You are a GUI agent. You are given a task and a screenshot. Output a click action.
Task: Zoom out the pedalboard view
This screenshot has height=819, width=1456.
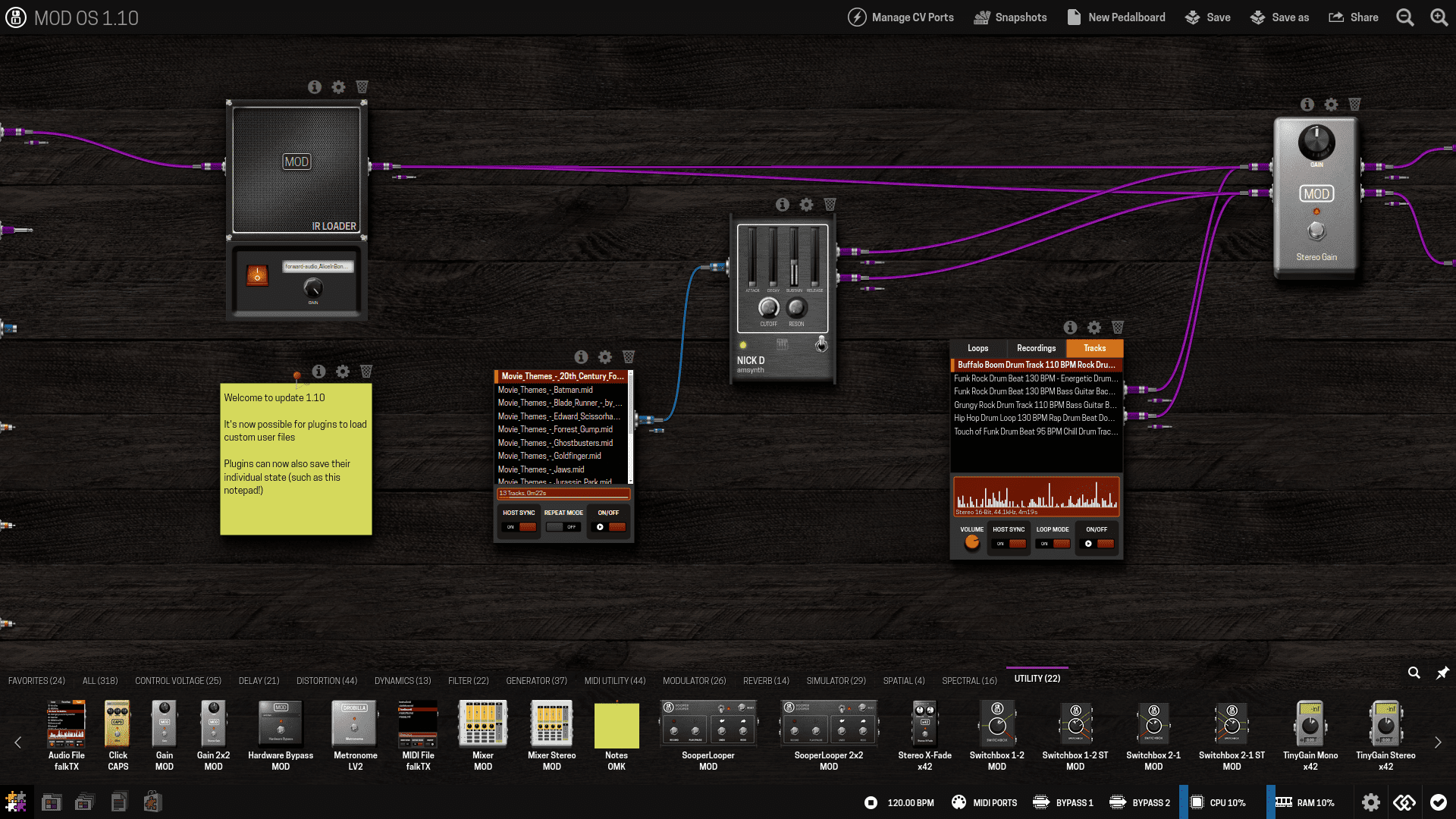point(1405,17)
